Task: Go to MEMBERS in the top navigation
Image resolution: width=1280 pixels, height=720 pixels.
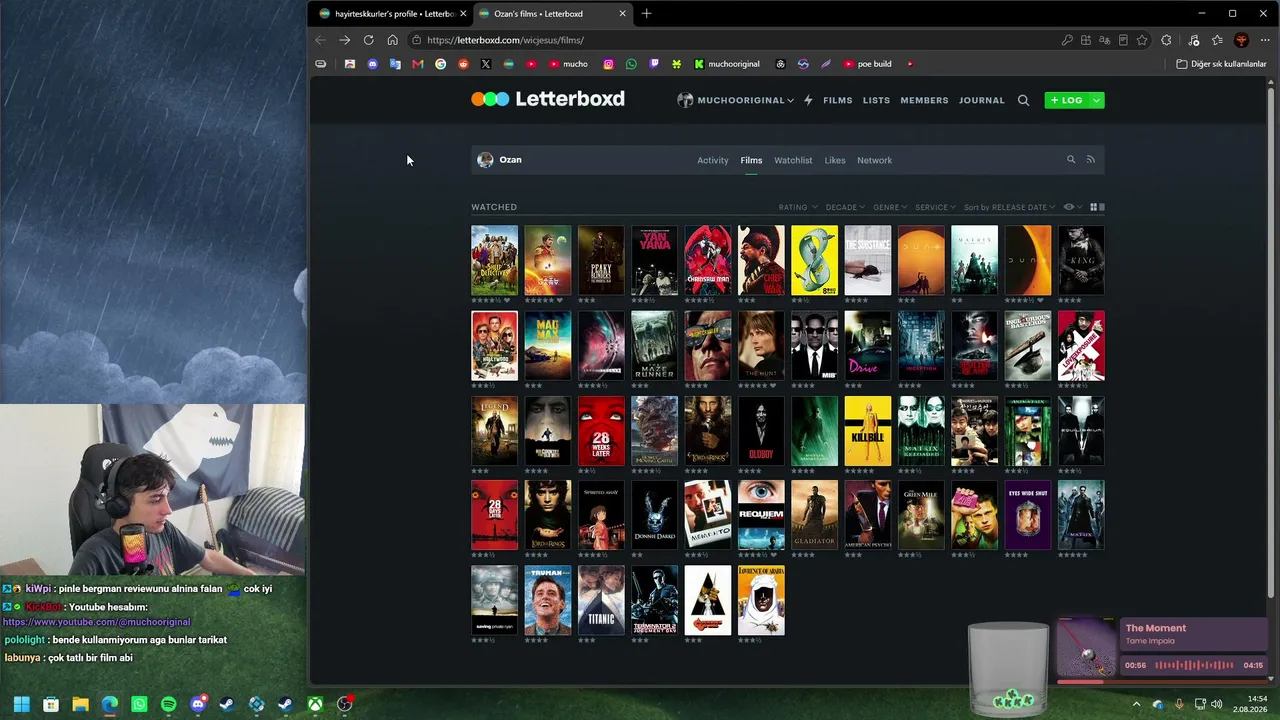Action: [924, 100]
